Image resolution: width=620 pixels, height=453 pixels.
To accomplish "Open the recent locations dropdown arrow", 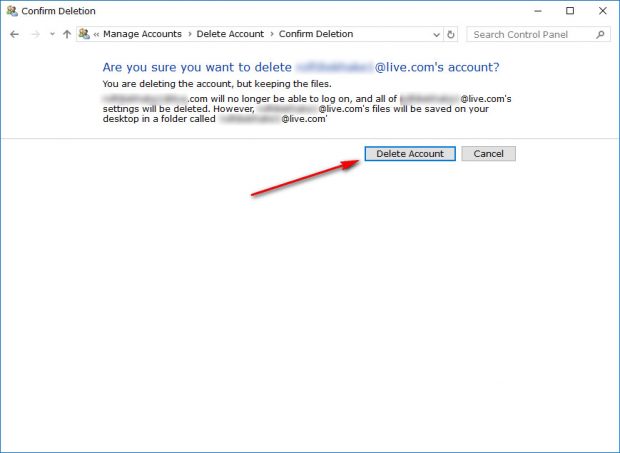I will tap(52, 34).
